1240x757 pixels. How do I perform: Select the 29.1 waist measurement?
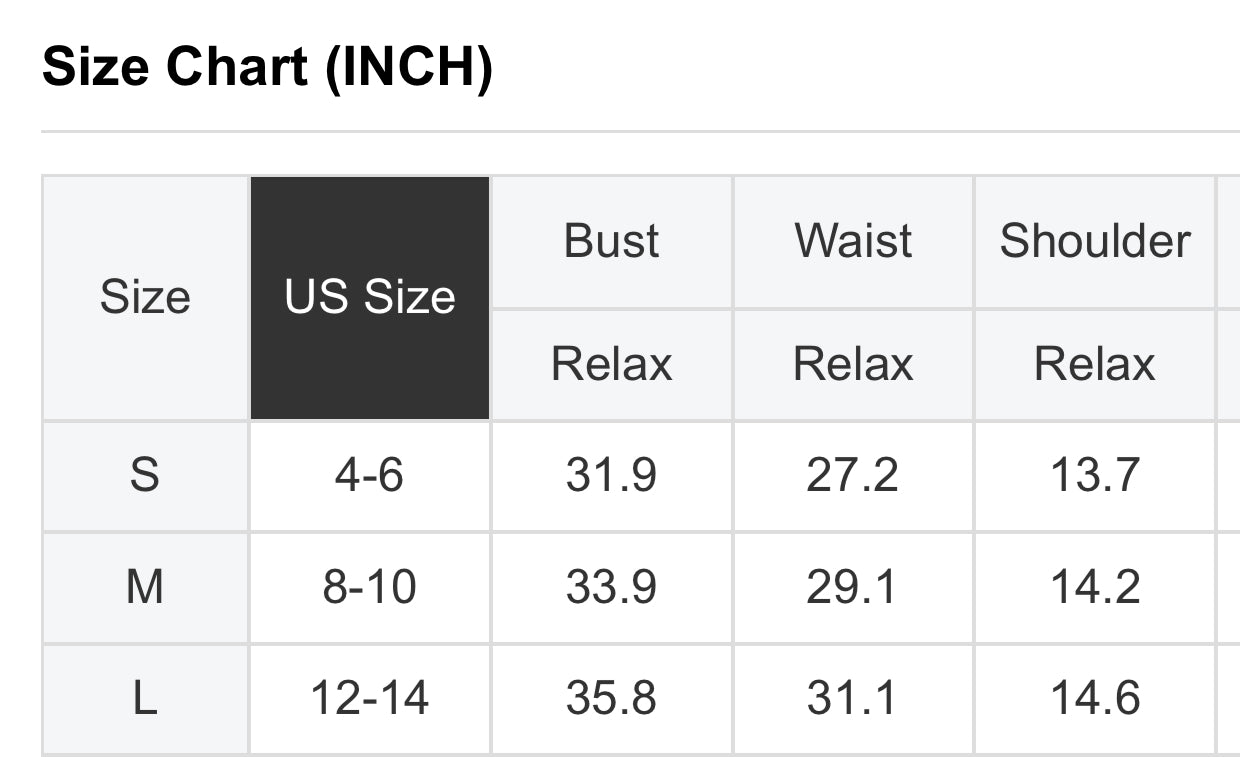pyautogui.click(x=853, y=587)
